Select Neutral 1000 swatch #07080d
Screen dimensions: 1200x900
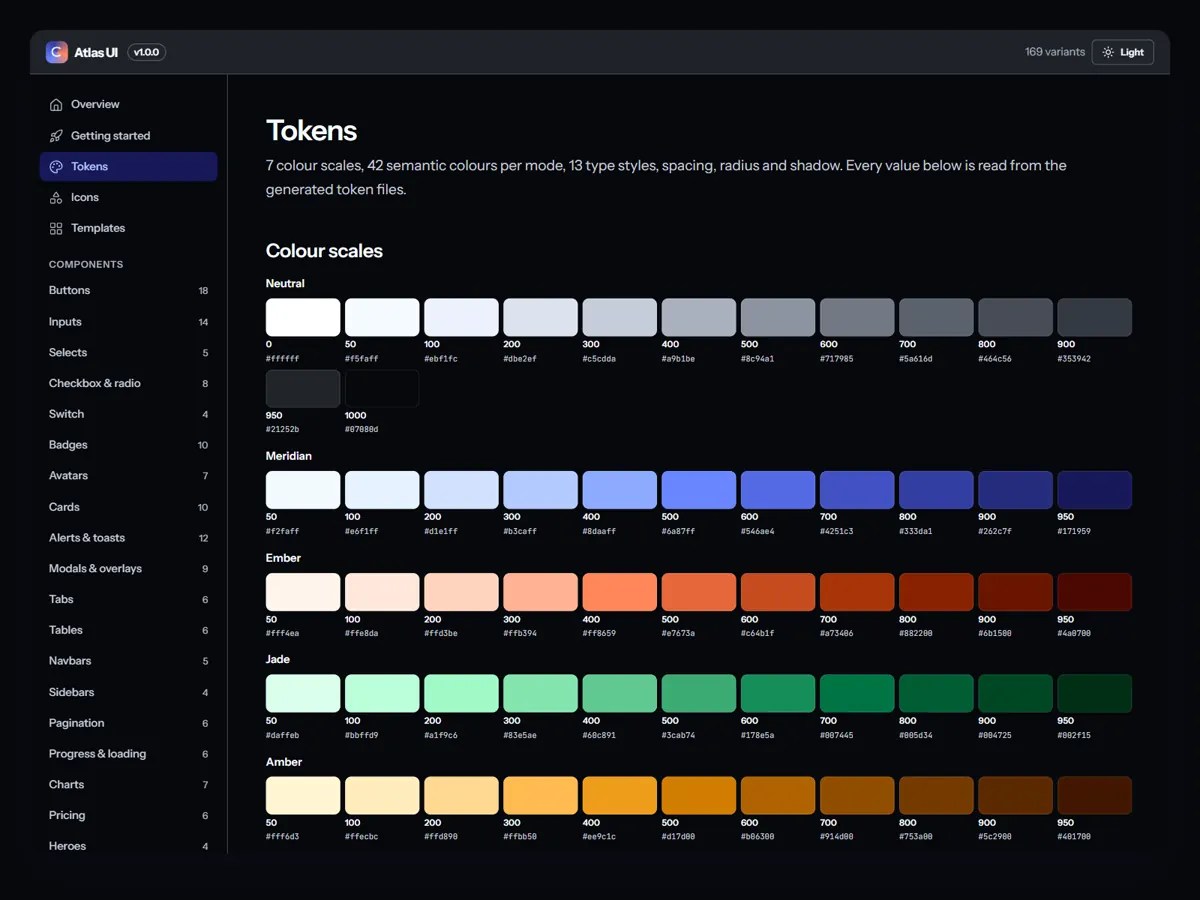coord(382,388)
